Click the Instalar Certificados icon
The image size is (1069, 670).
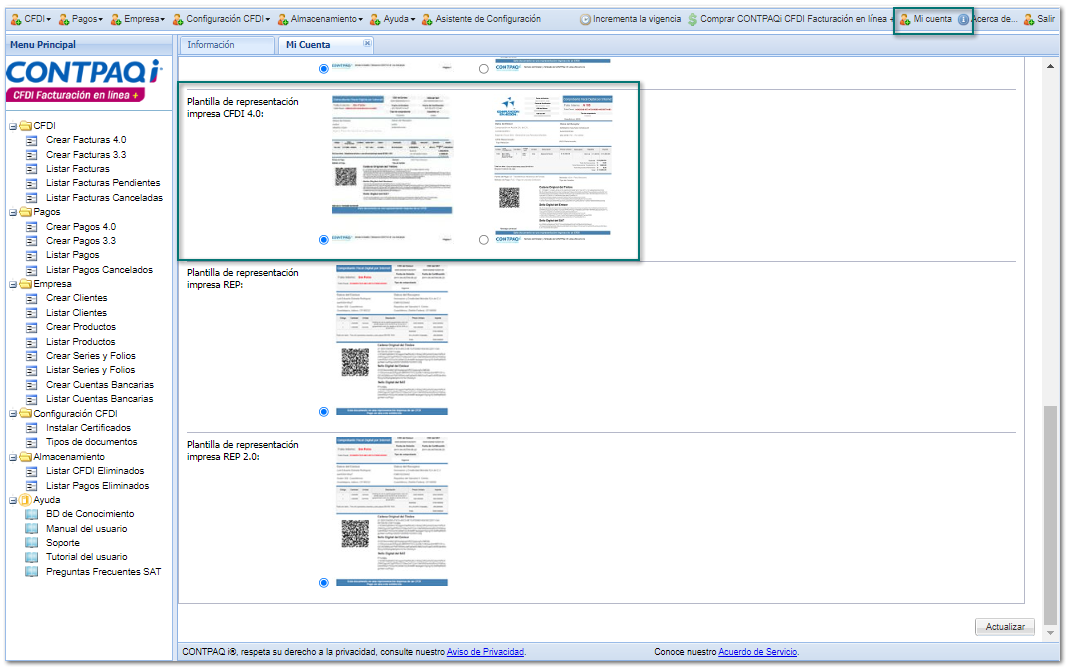pyautogui.click(x=32, y=428)
